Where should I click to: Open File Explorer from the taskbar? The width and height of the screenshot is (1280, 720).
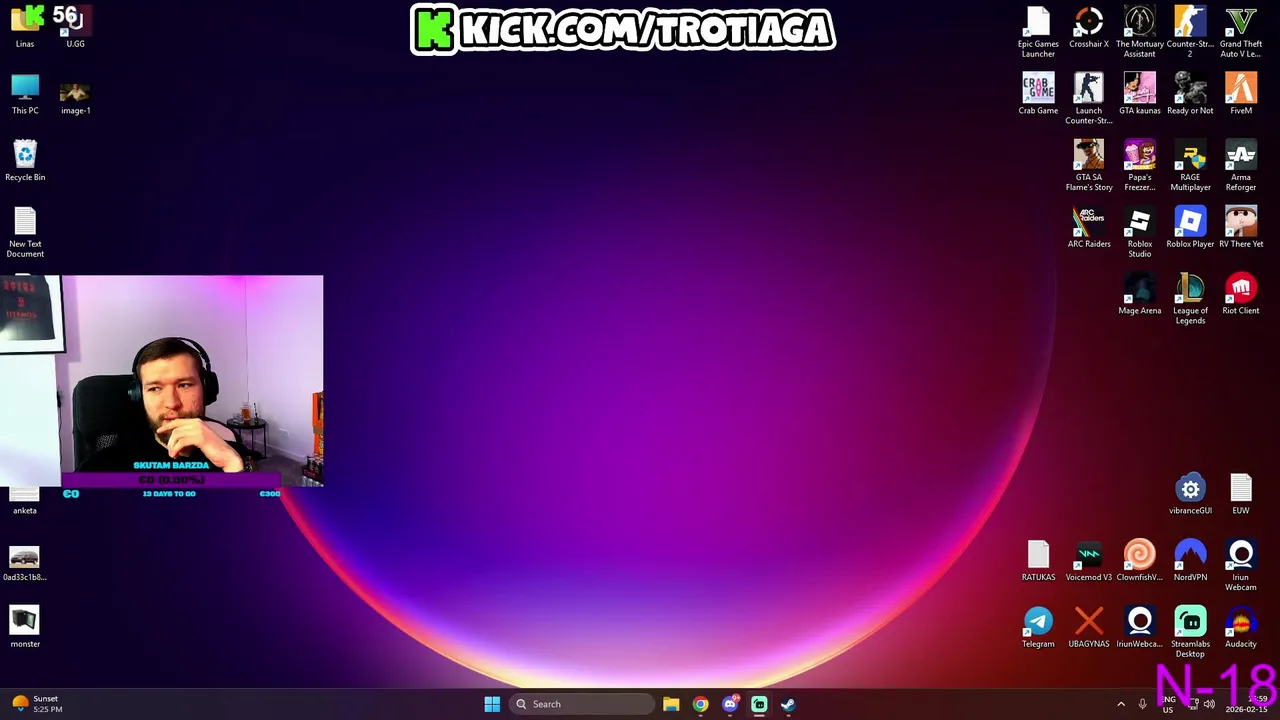(x=671, y=704)
